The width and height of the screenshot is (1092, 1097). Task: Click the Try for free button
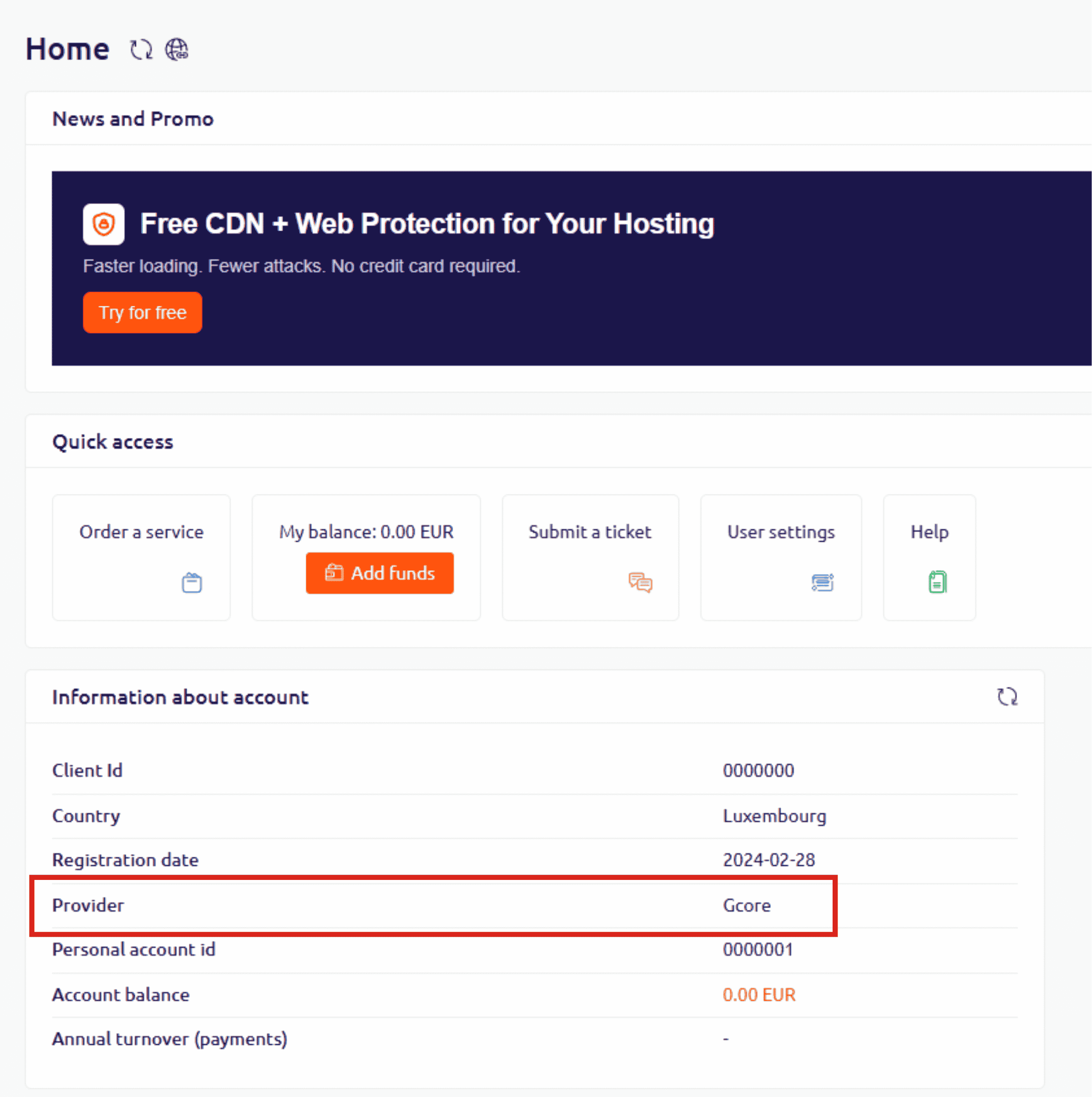142,312
